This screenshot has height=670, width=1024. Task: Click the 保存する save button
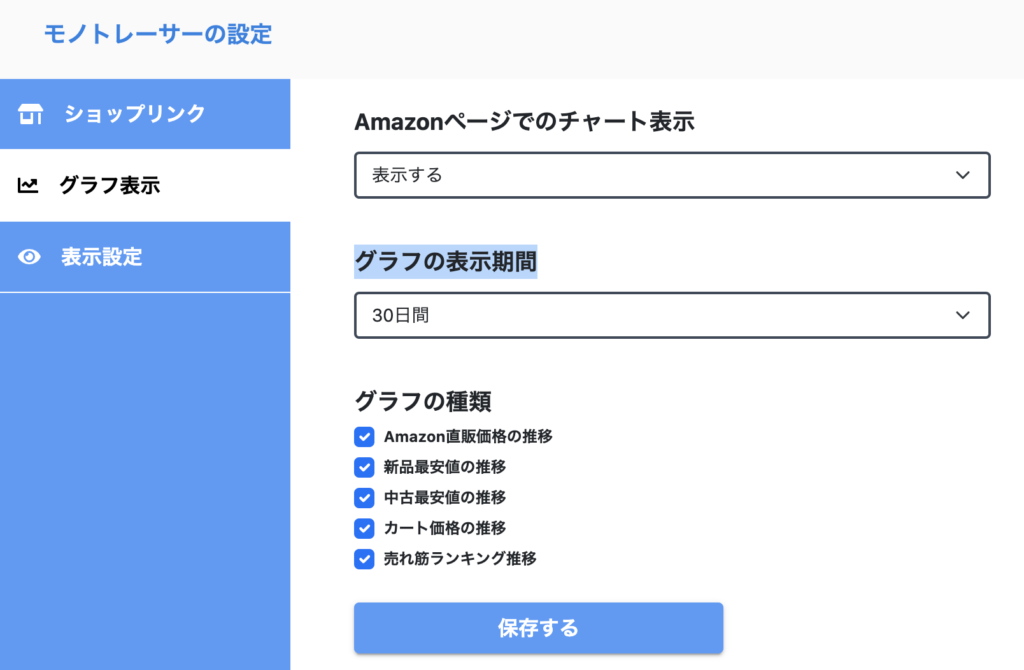[538, 628]
